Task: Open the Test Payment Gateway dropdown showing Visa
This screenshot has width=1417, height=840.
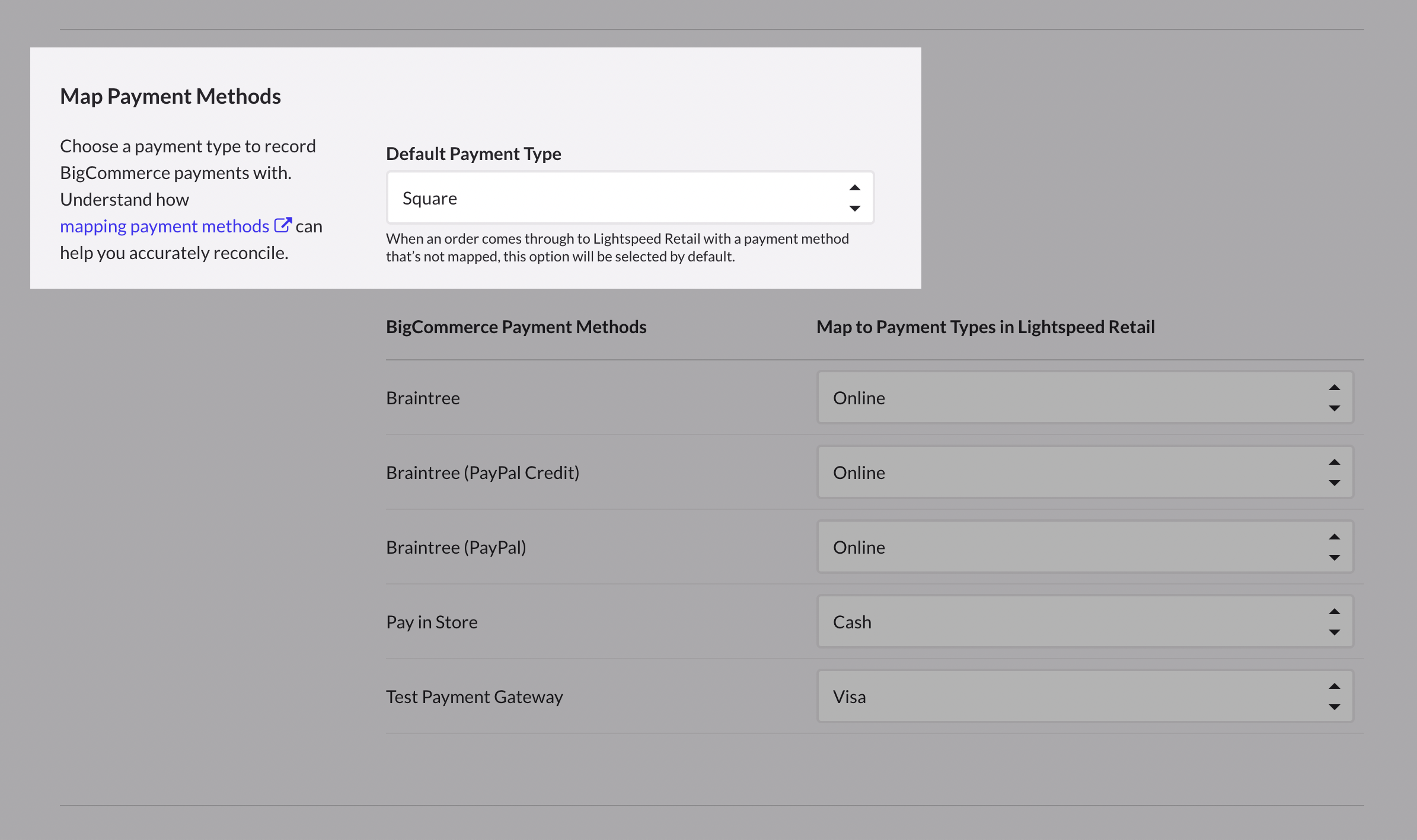Action: pos(1067,697)
